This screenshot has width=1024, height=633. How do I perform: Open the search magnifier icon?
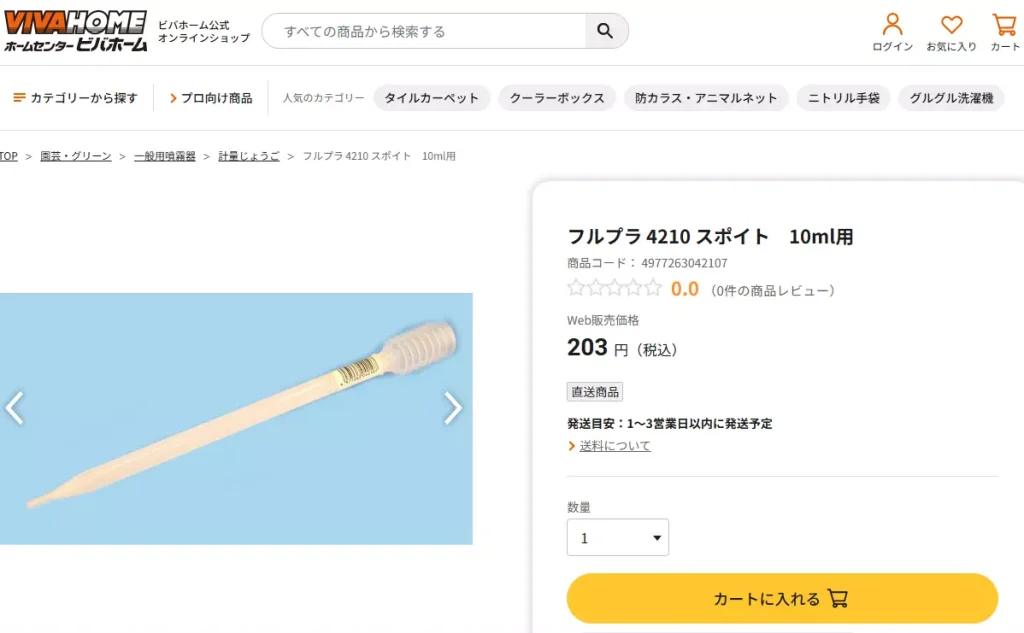[605, 31]
